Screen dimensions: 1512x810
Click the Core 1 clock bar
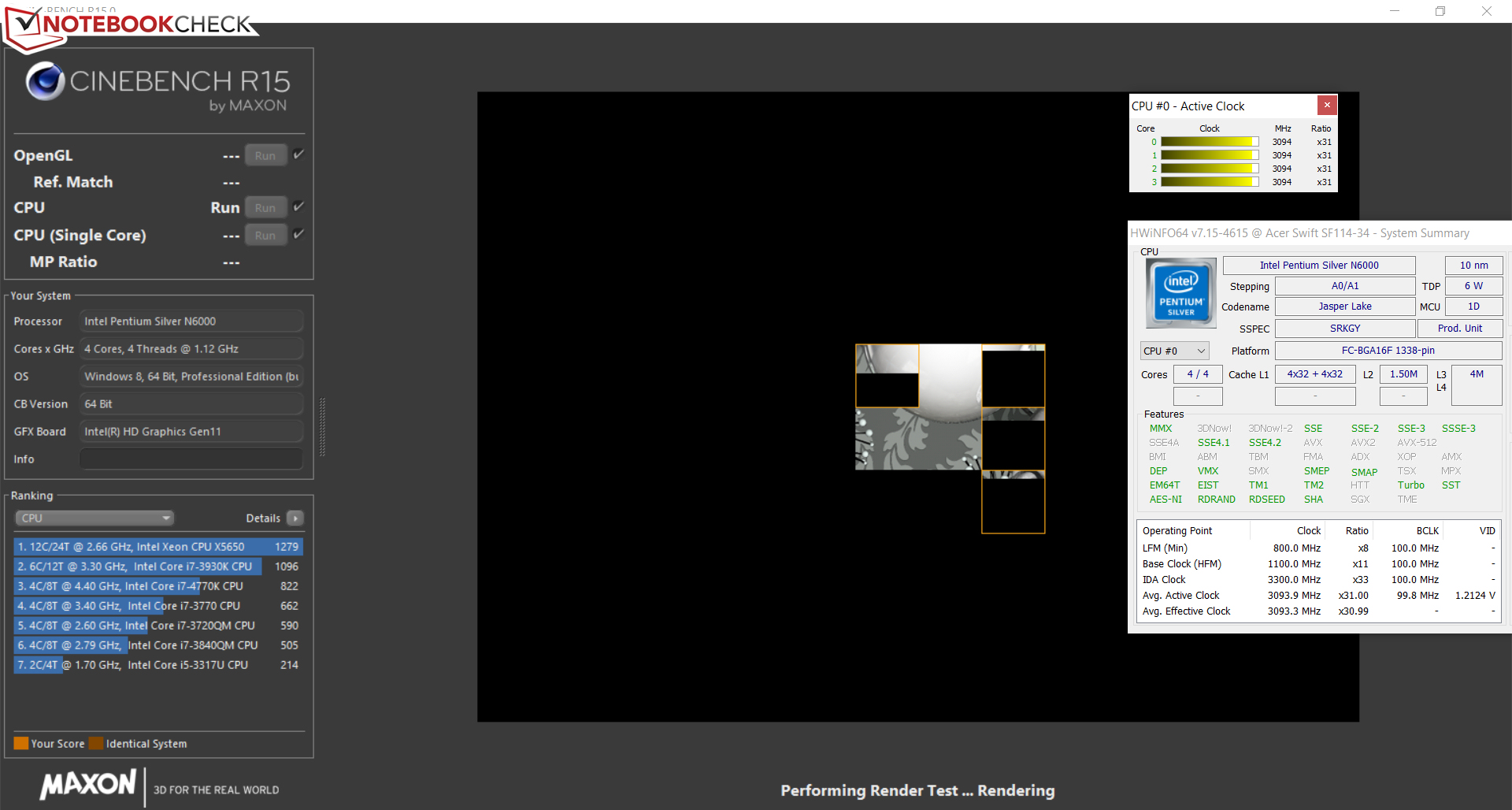click(x=1210, y=155)
